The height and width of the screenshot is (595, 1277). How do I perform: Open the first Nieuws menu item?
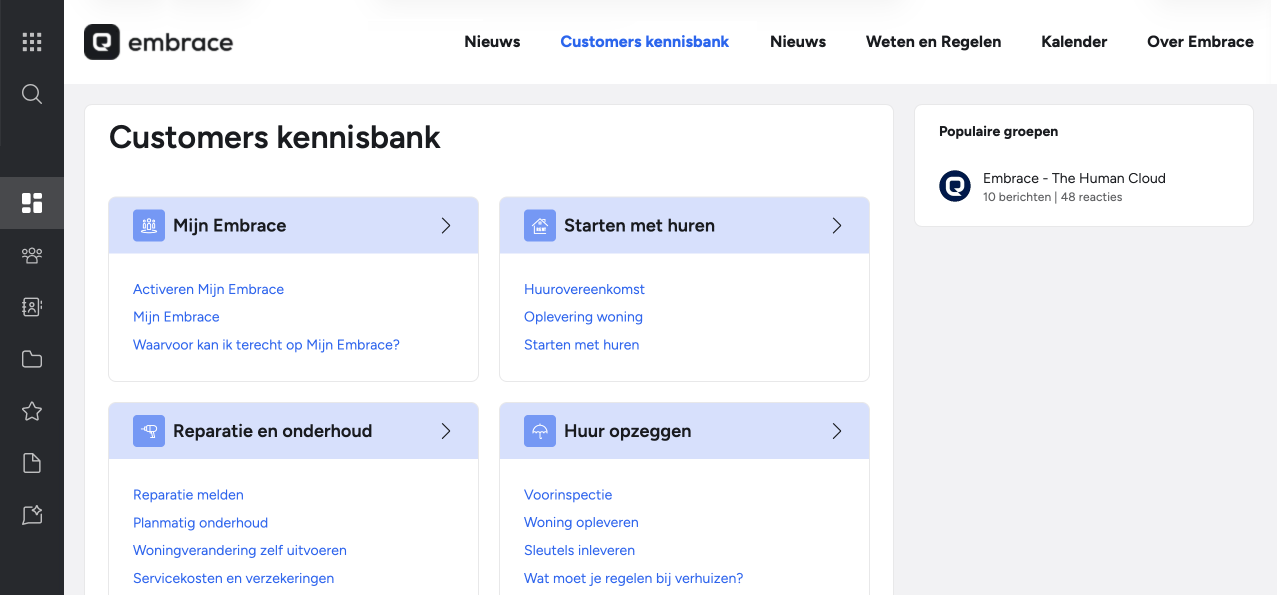pos(492,42)
